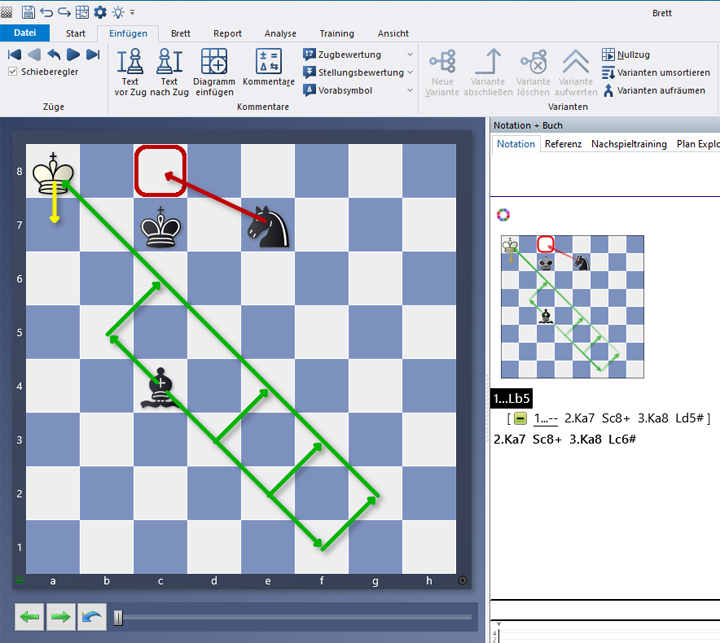Click the move slider handle below the board
720x643 pixels.
pos(118,617)
